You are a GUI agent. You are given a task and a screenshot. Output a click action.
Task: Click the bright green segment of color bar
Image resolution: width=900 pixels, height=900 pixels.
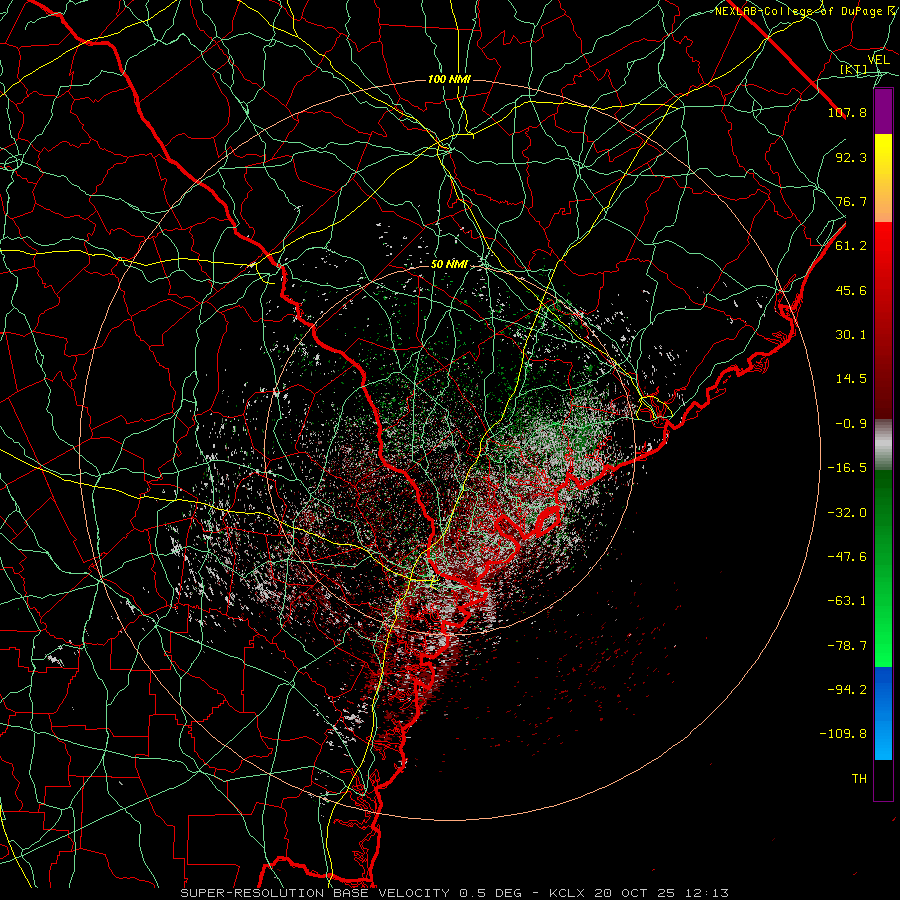point(883,568)
